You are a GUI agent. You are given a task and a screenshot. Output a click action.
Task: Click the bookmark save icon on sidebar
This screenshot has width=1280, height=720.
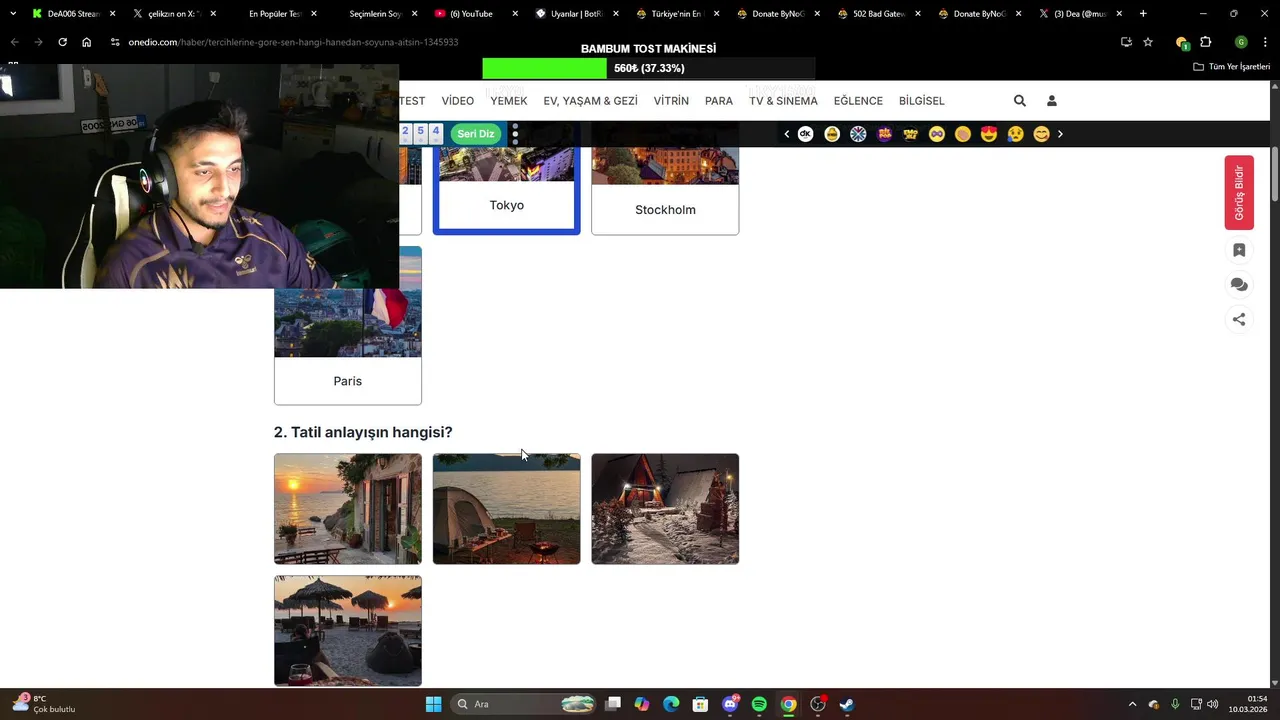click(x=1239, y=250)
